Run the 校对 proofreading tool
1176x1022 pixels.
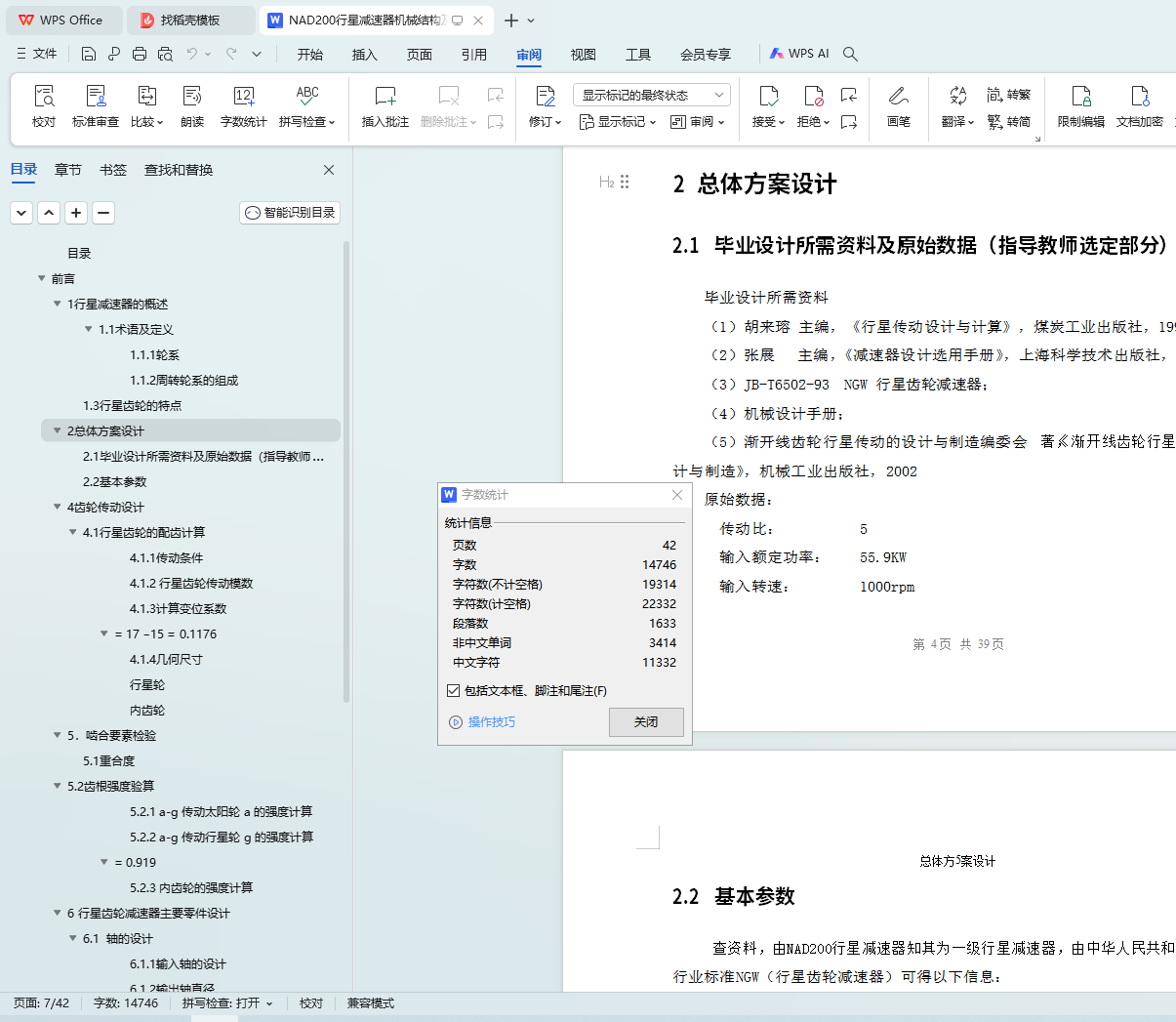(44, 106)
